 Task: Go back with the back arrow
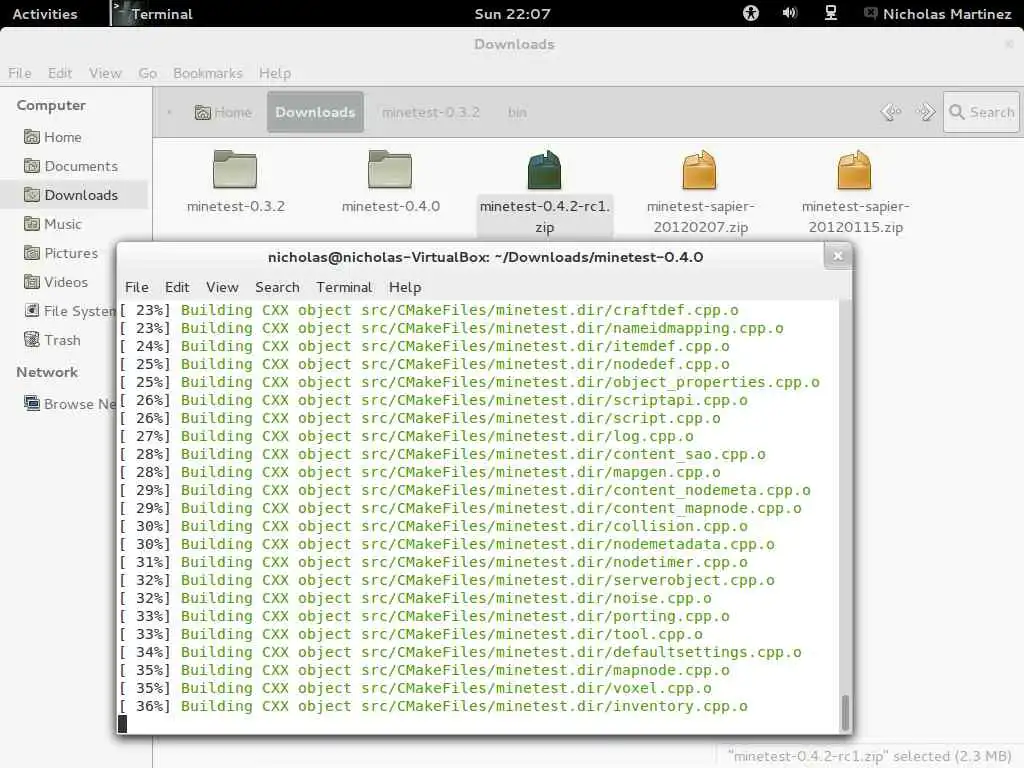[891, 112]
